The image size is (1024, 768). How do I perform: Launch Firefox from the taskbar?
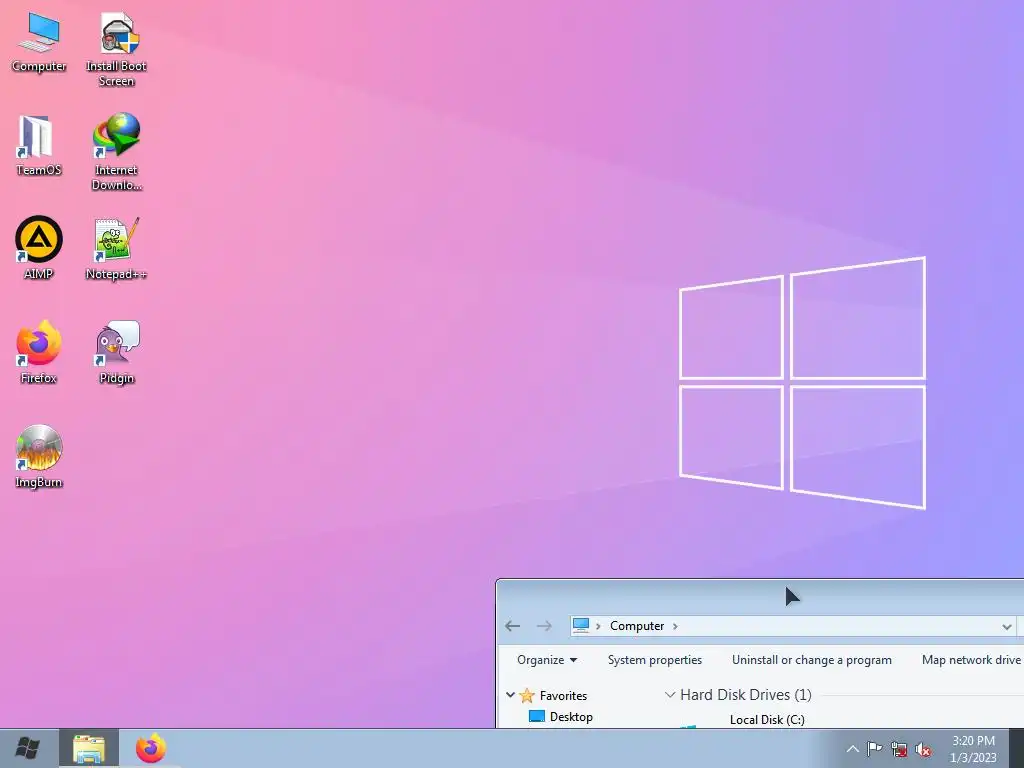tap(151, 748)
